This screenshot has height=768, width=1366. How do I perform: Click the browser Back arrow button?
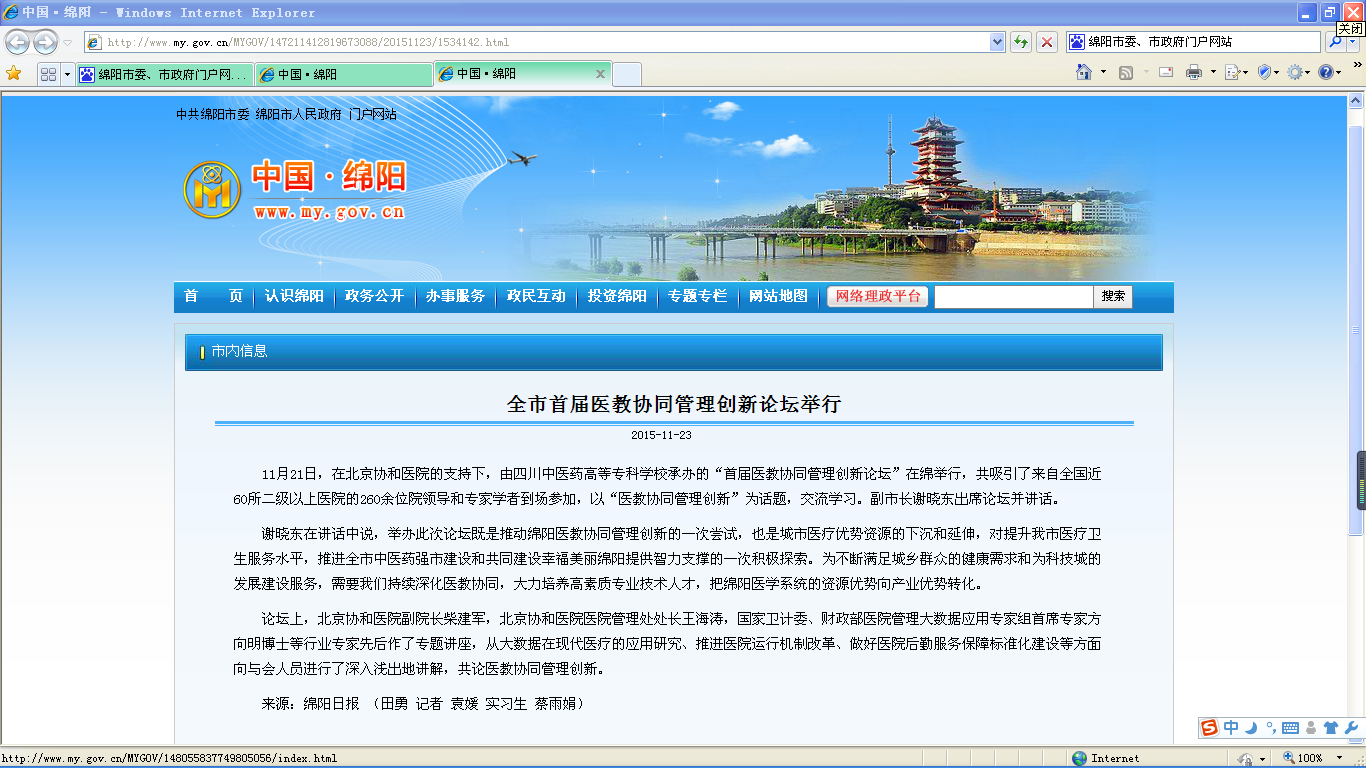click(17, 42)
